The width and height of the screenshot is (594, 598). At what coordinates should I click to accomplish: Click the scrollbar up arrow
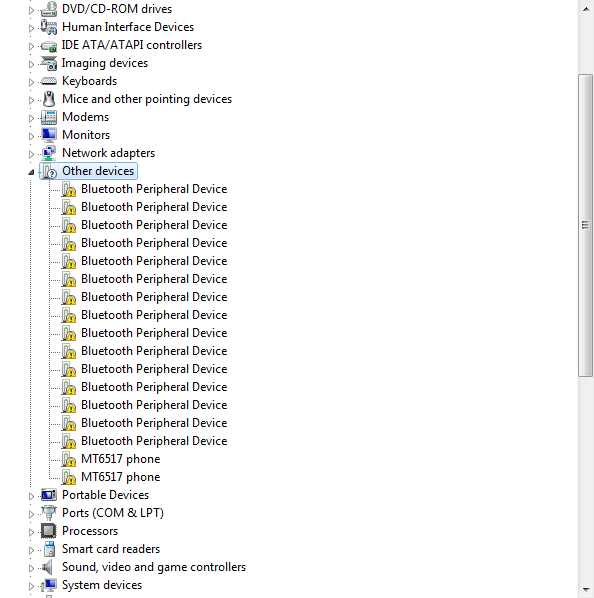586,9
